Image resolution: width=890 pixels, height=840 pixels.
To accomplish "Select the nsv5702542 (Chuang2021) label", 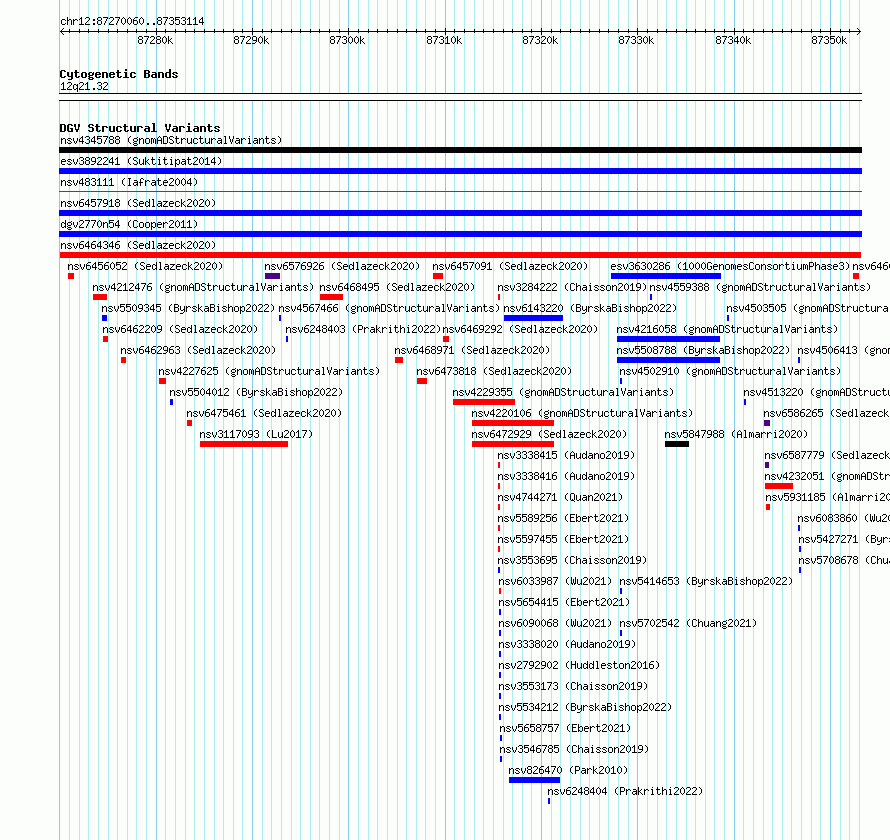I will [x=689, y=623].
